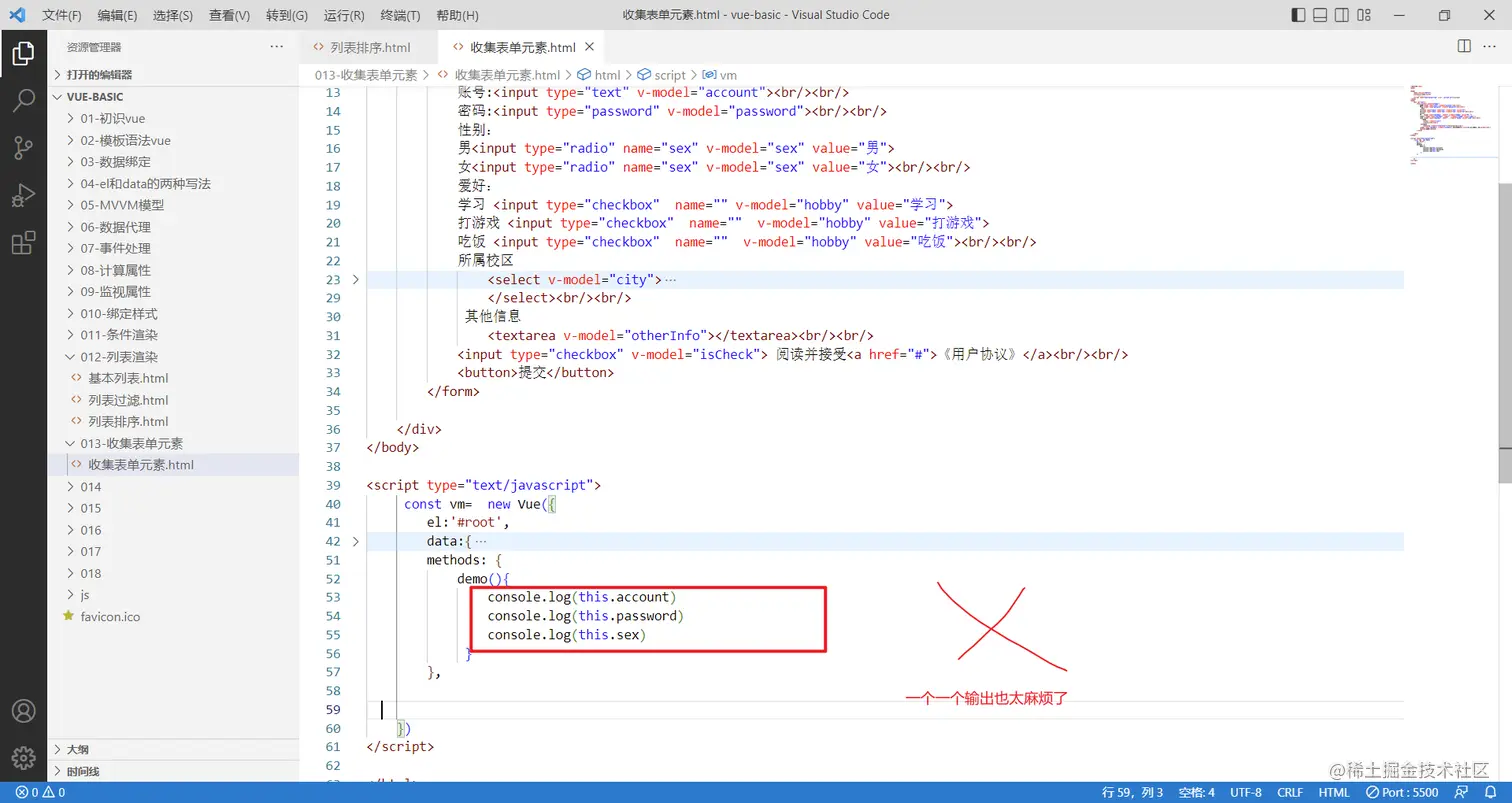Click breadcrumb 013-收集表单元素
Viewport: 1512px width, 803px height.
coord(366,75)
